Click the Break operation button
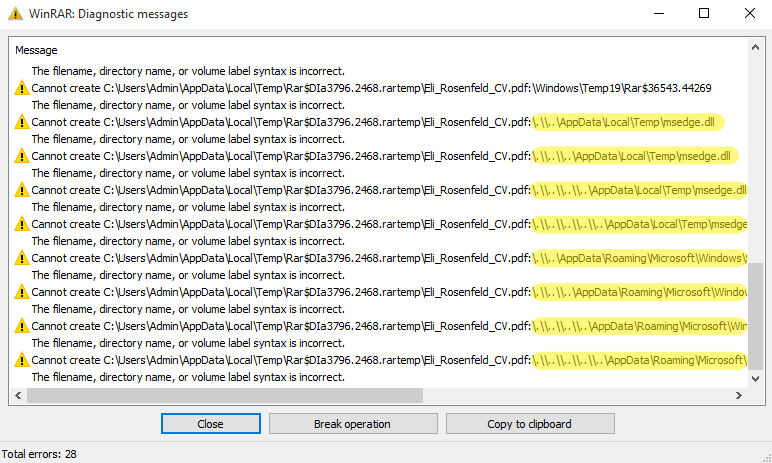Screen dimensions: 772x463 pyautogui.click(x=353, y=424)
